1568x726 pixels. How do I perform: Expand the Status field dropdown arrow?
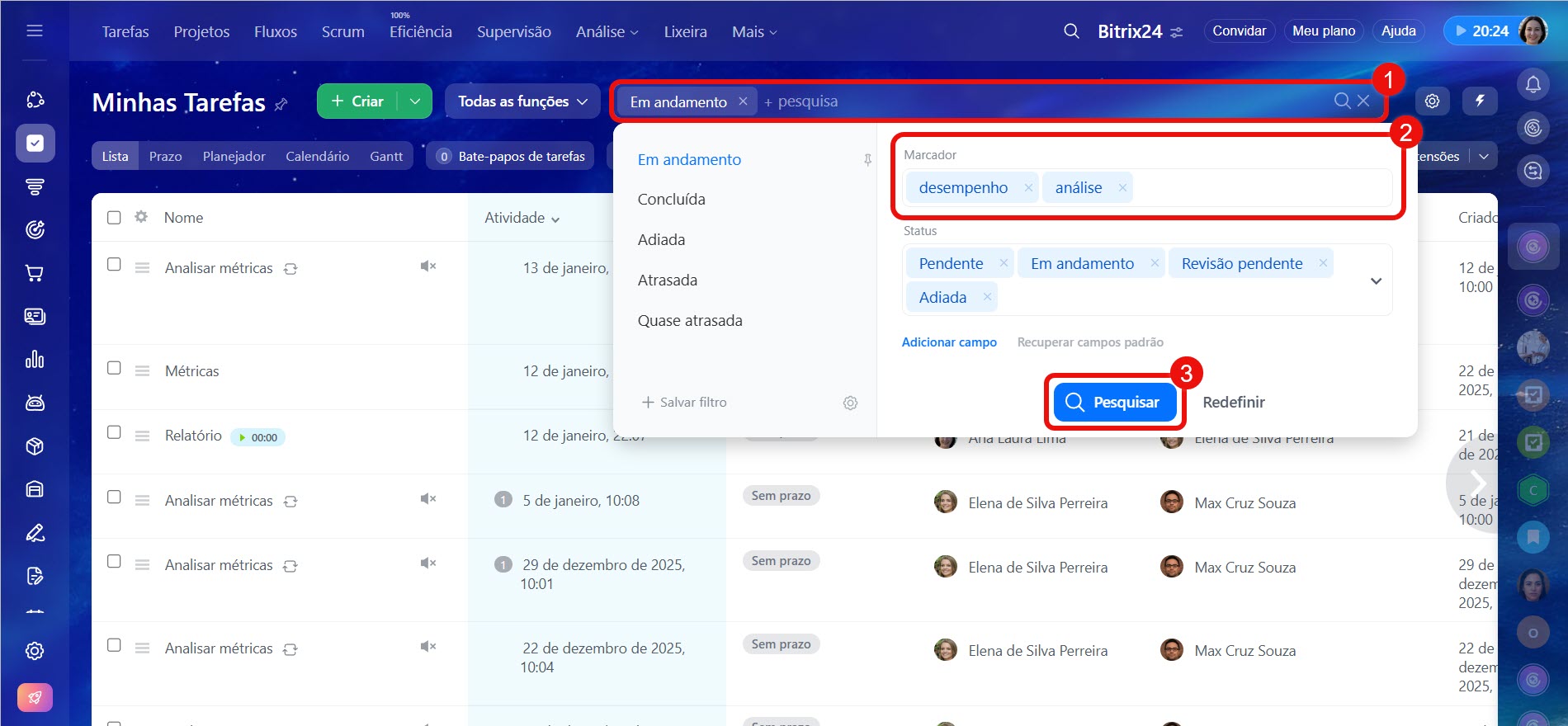pos(1376,281)
